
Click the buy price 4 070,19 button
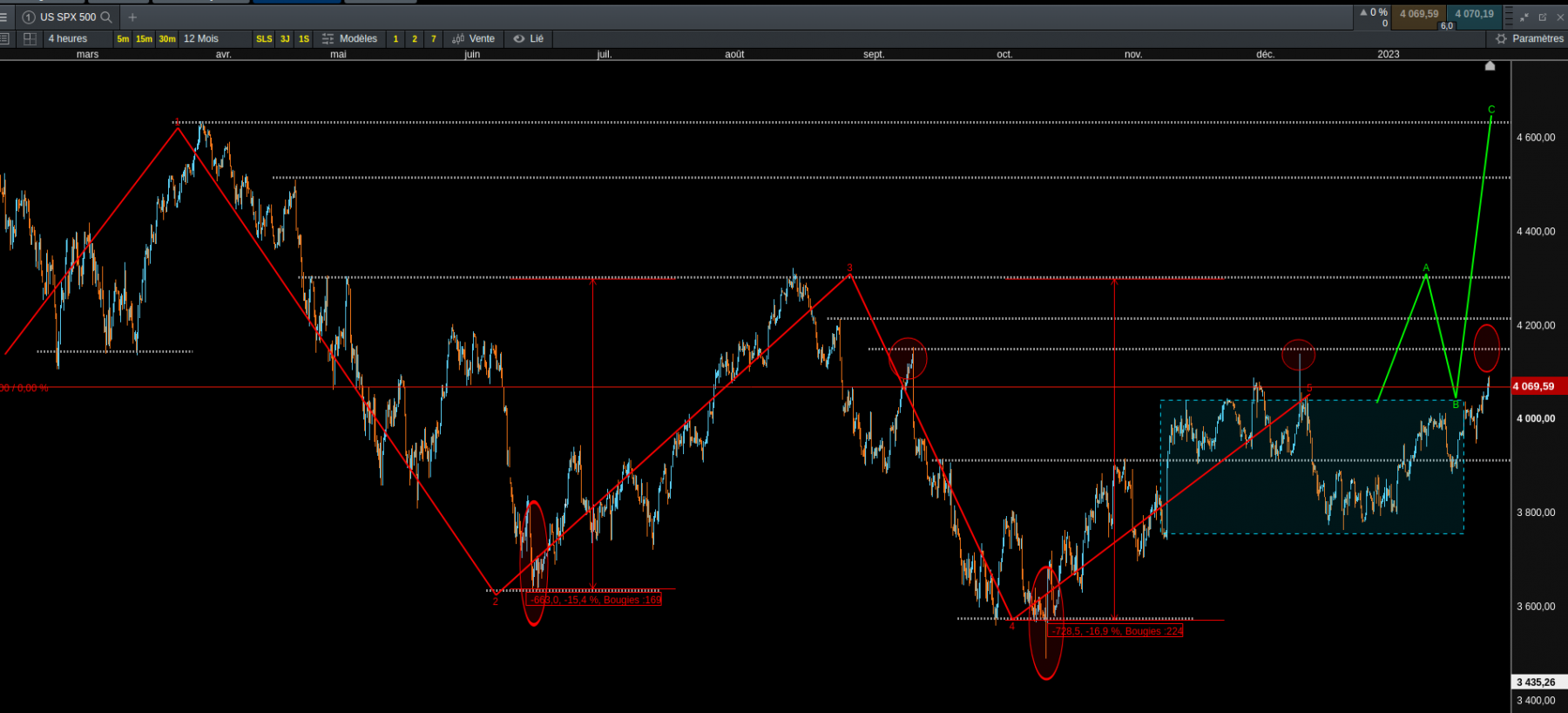click(1474, 14)
